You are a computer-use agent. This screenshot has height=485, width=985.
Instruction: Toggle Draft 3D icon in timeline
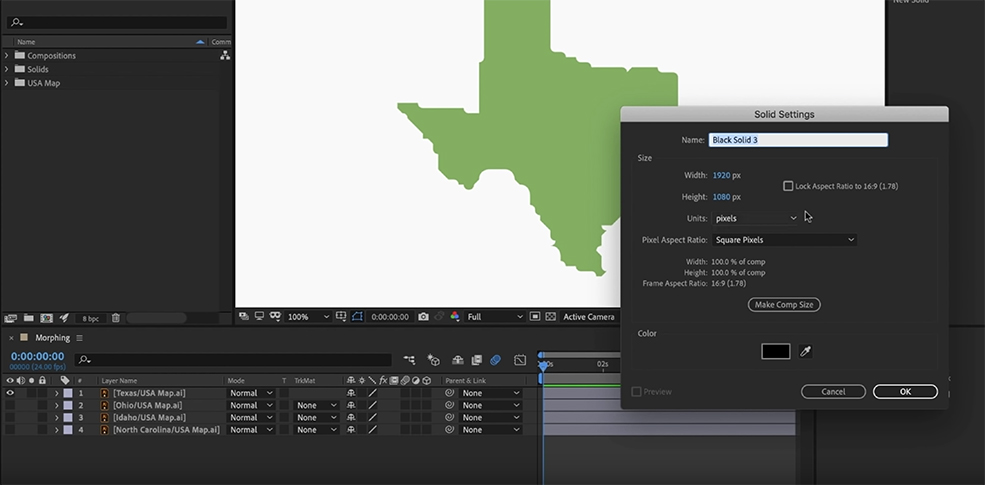(433, 360)
